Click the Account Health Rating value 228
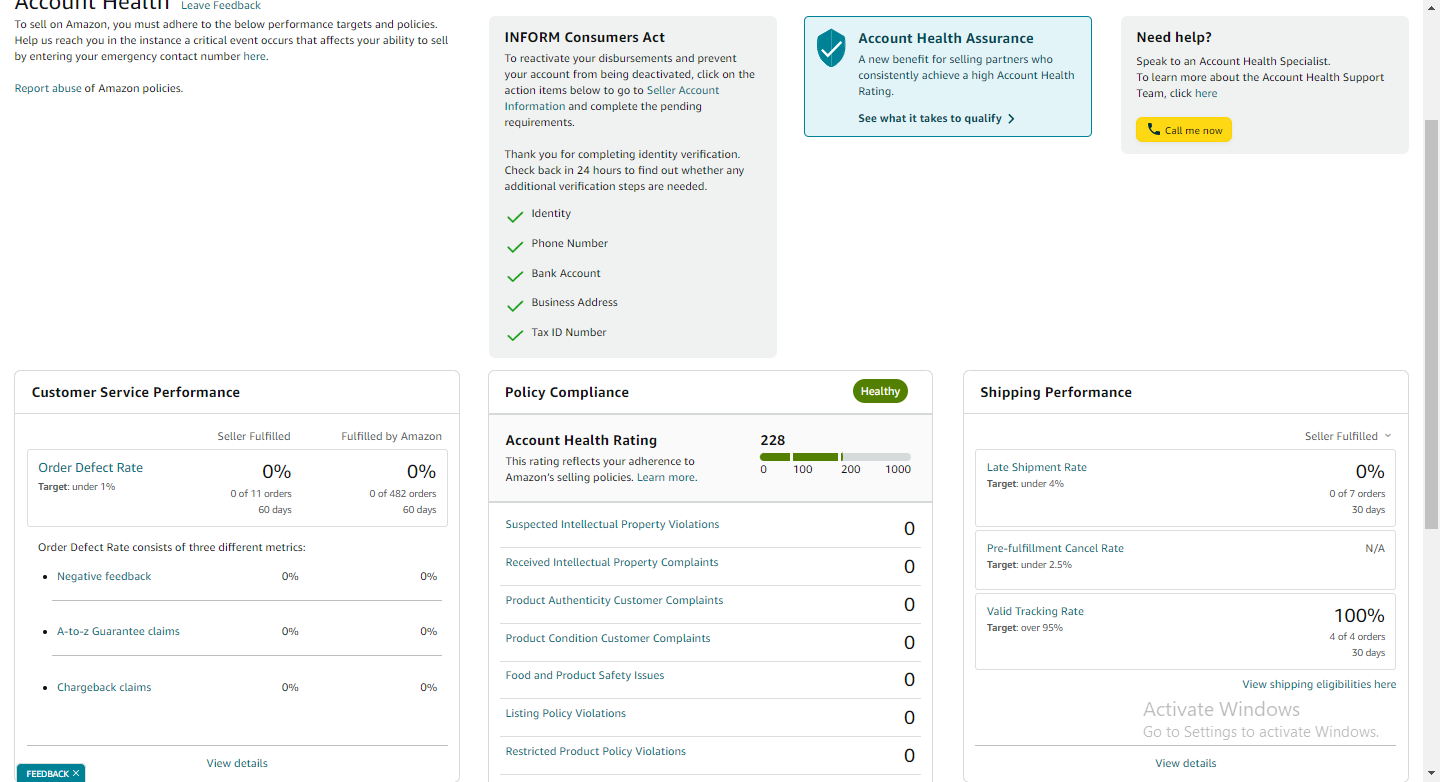 tap(773, 440)
